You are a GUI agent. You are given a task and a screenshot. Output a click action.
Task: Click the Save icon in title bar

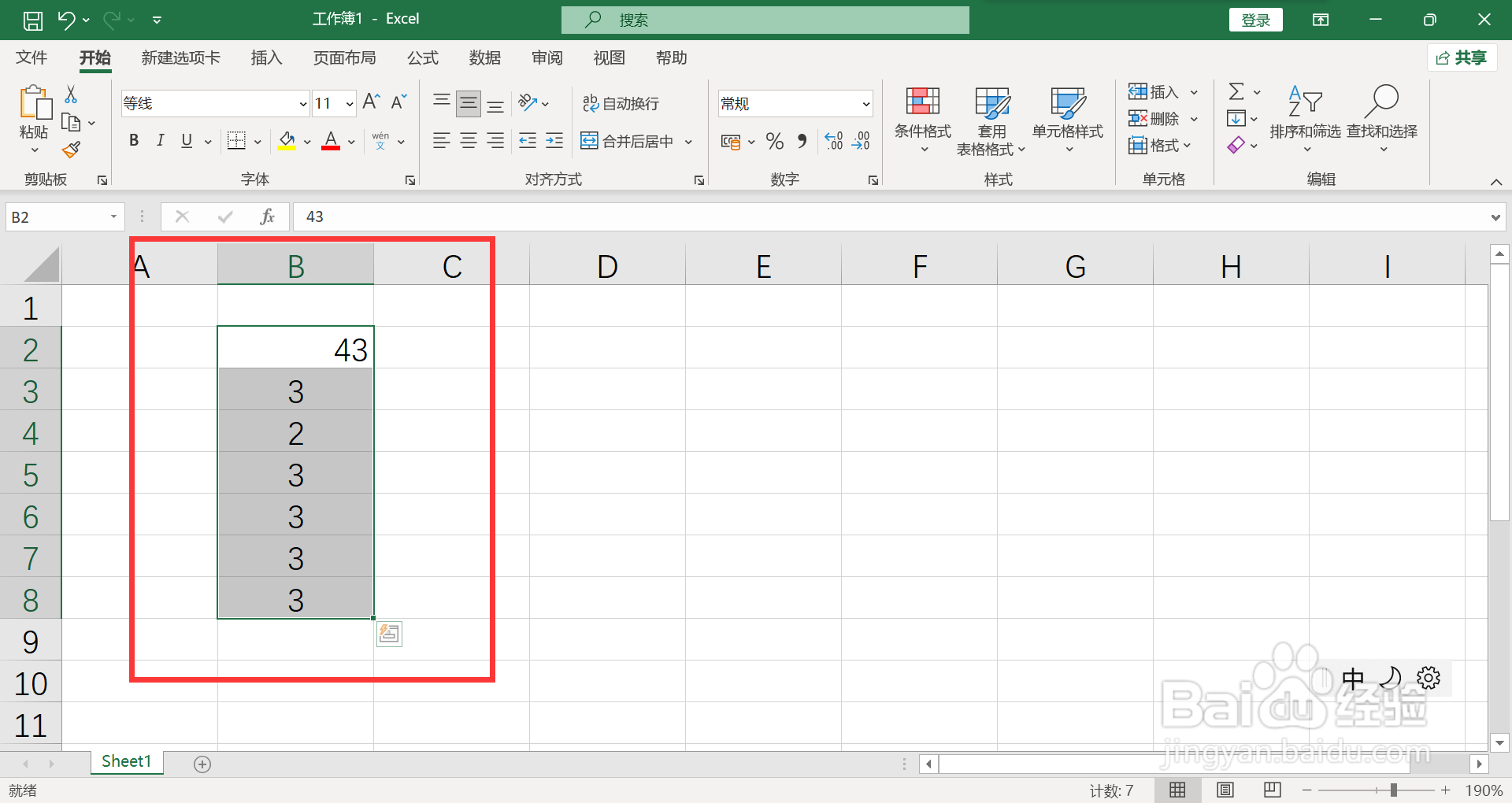(33, 20)
